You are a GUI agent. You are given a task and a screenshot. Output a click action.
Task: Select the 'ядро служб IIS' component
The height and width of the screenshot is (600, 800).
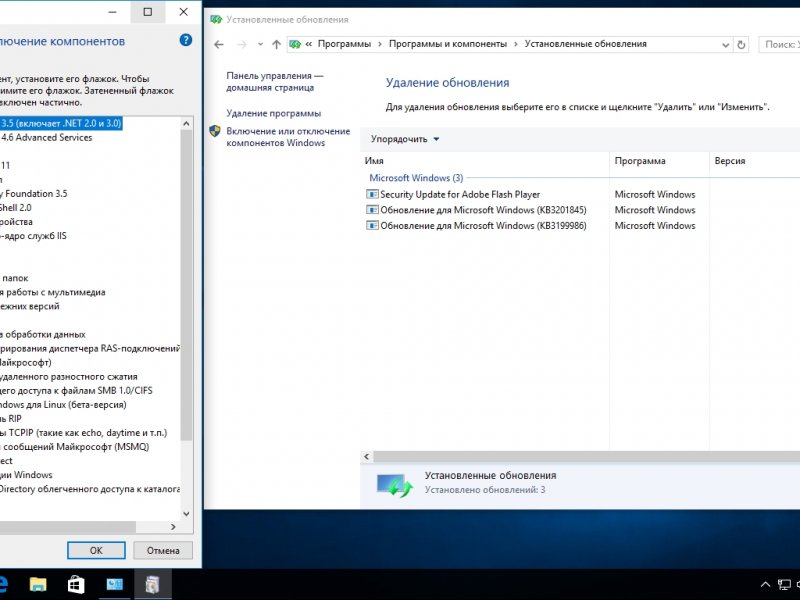click(x=33, y=236)
